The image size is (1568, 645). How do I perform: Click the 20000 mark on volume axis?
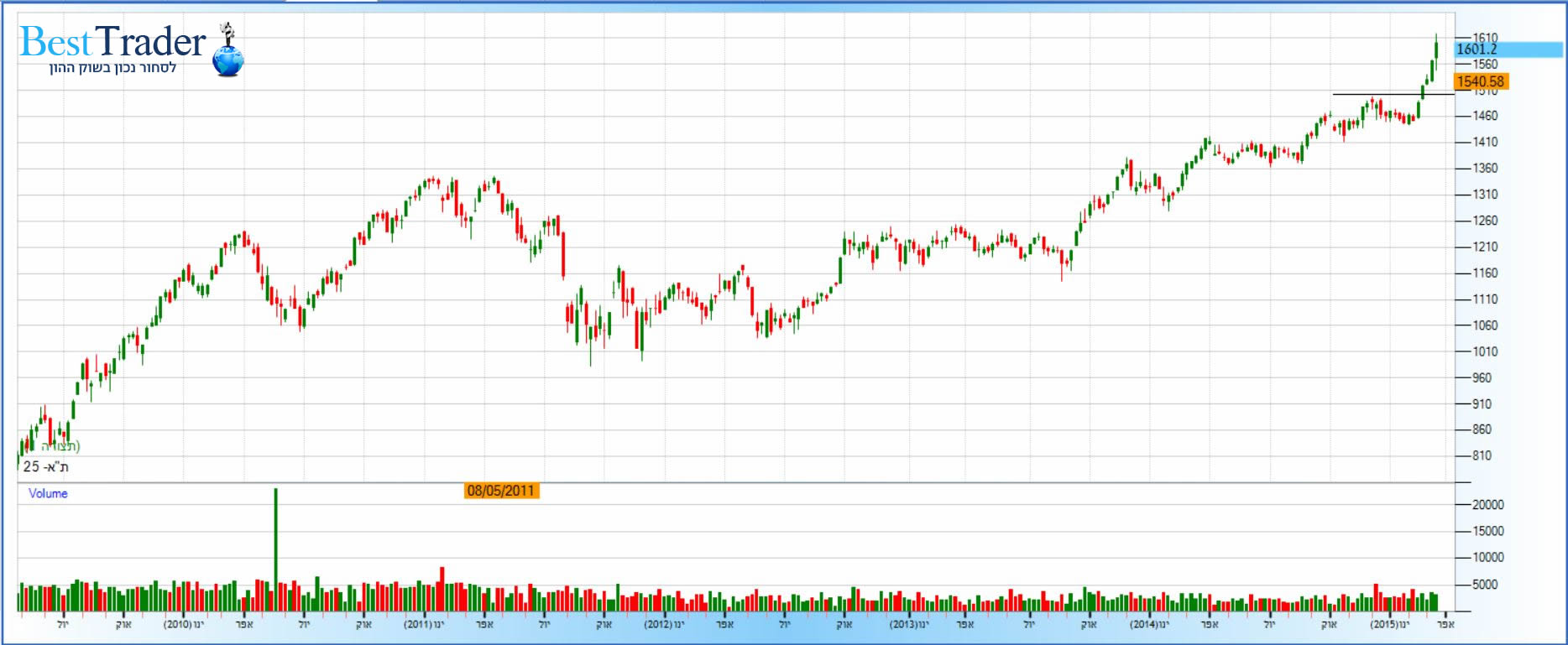tap(1488, 505)
